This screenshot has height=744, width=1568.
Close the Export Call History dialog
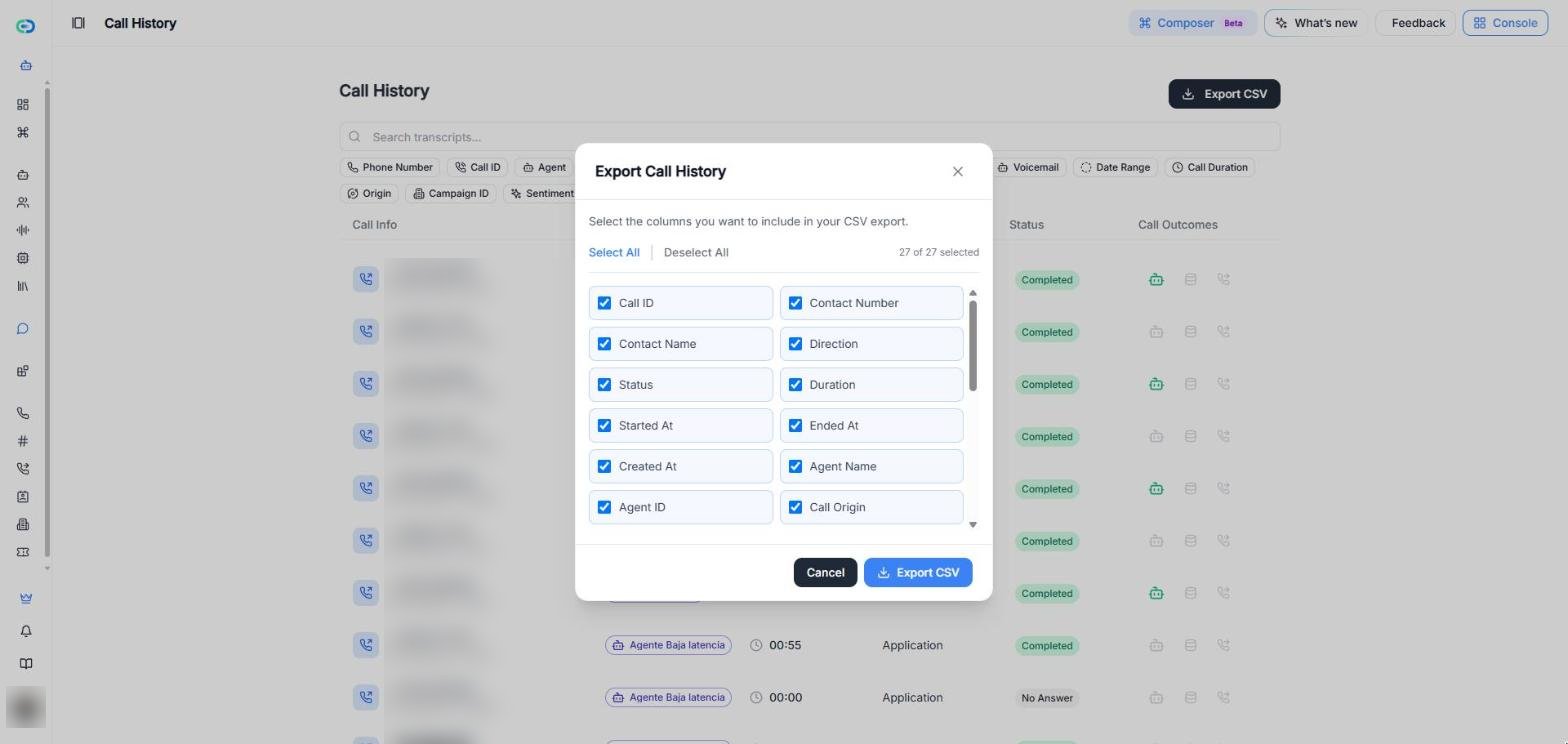958,172
